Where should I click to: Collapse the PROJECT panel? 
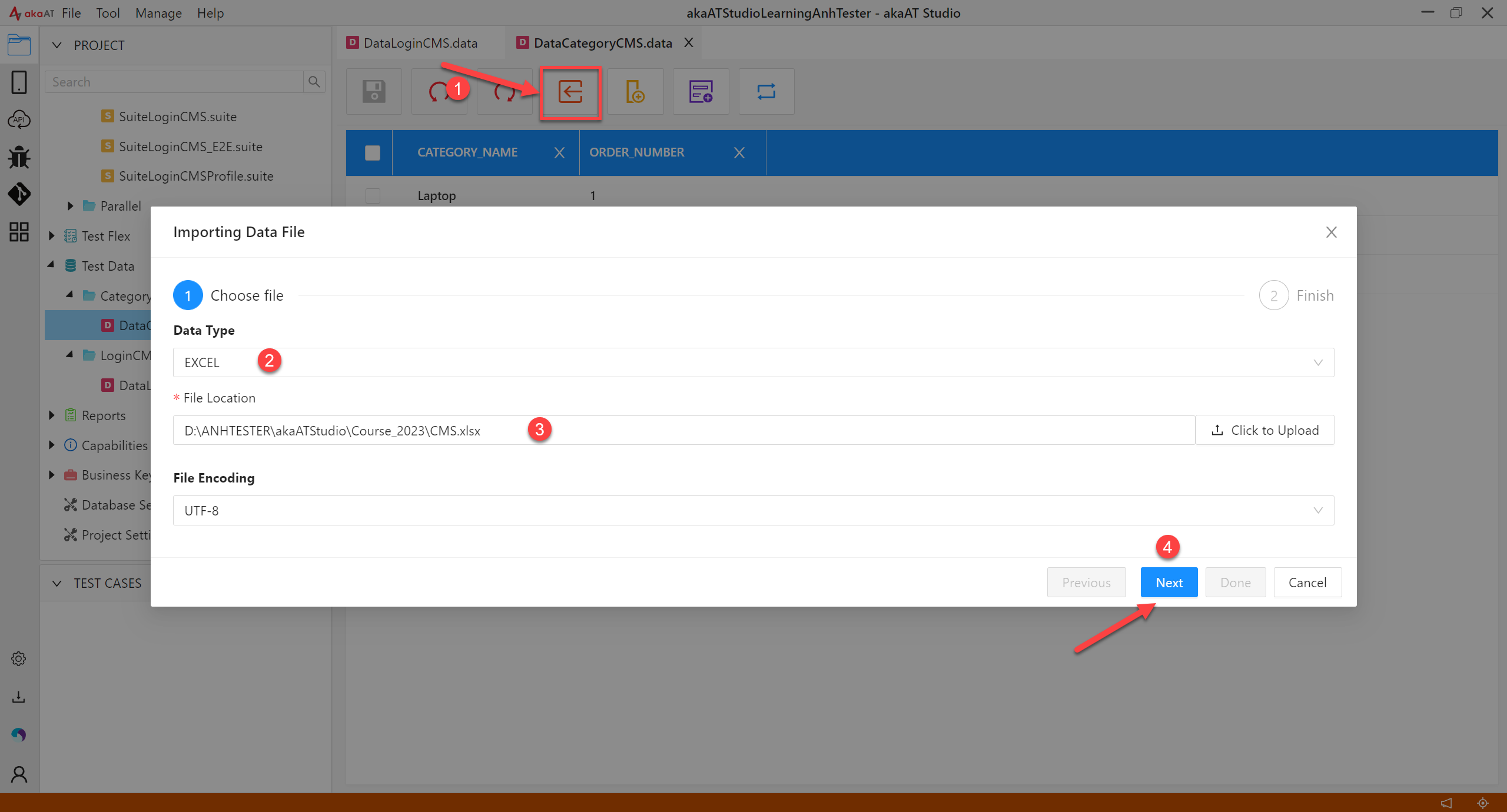click(57, 45)
